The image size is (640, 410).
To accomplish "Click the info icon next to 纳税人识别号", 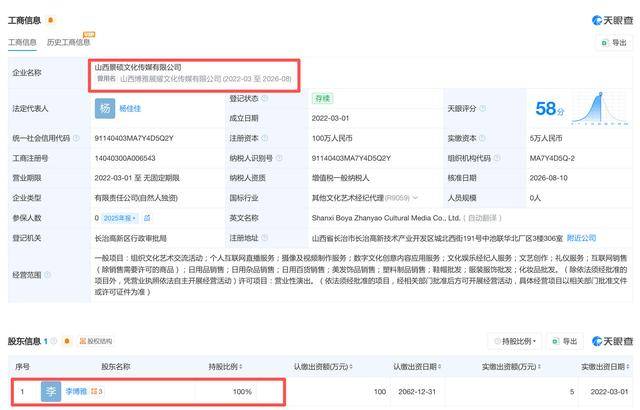I will [280, 158].
